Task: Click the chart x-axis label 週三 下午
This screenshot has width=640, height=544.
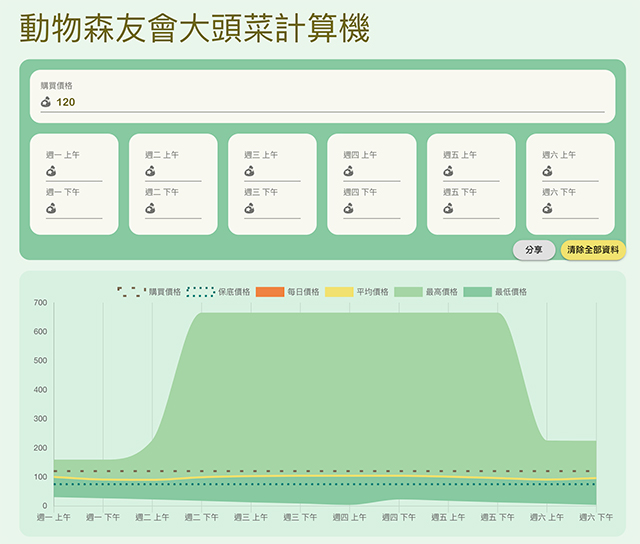Action: (300, 517)
